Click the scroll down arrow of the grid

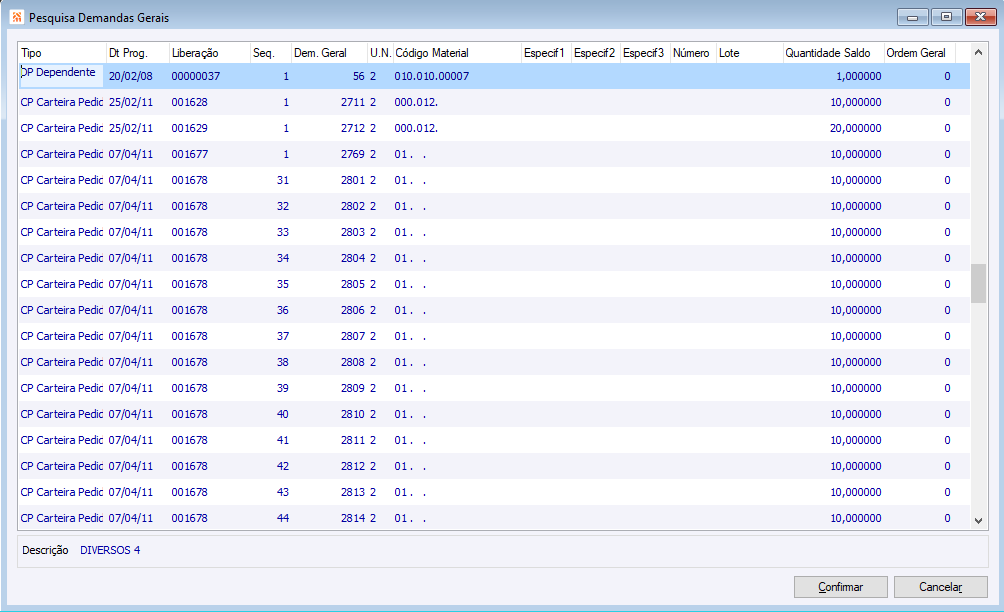pyautogui.click(x=978, y=520)
